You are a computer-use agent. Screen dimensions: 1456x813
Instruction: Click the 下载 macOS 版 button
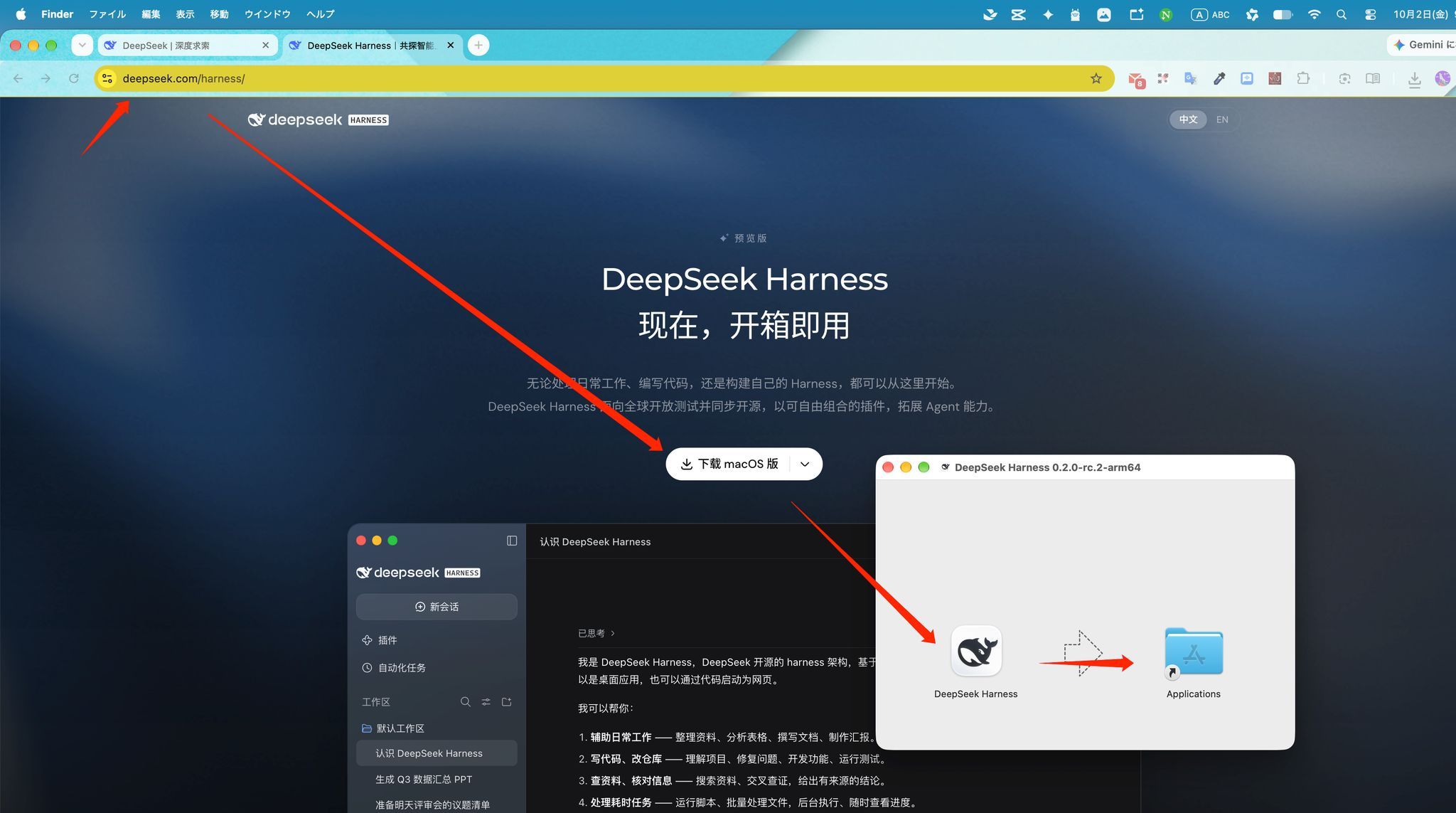click(x=730, y=464)
